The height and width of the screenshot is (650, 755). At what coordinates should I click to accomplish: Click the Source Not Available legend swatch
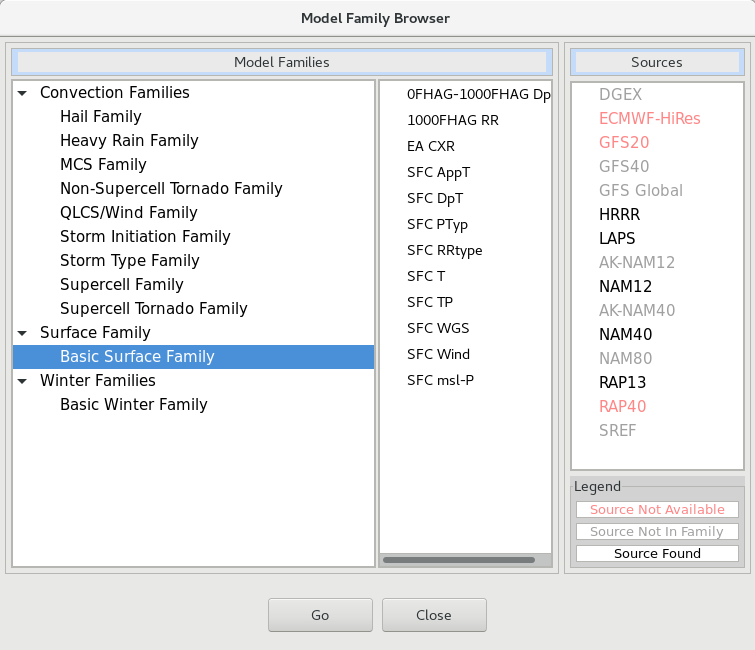[657, 509]
